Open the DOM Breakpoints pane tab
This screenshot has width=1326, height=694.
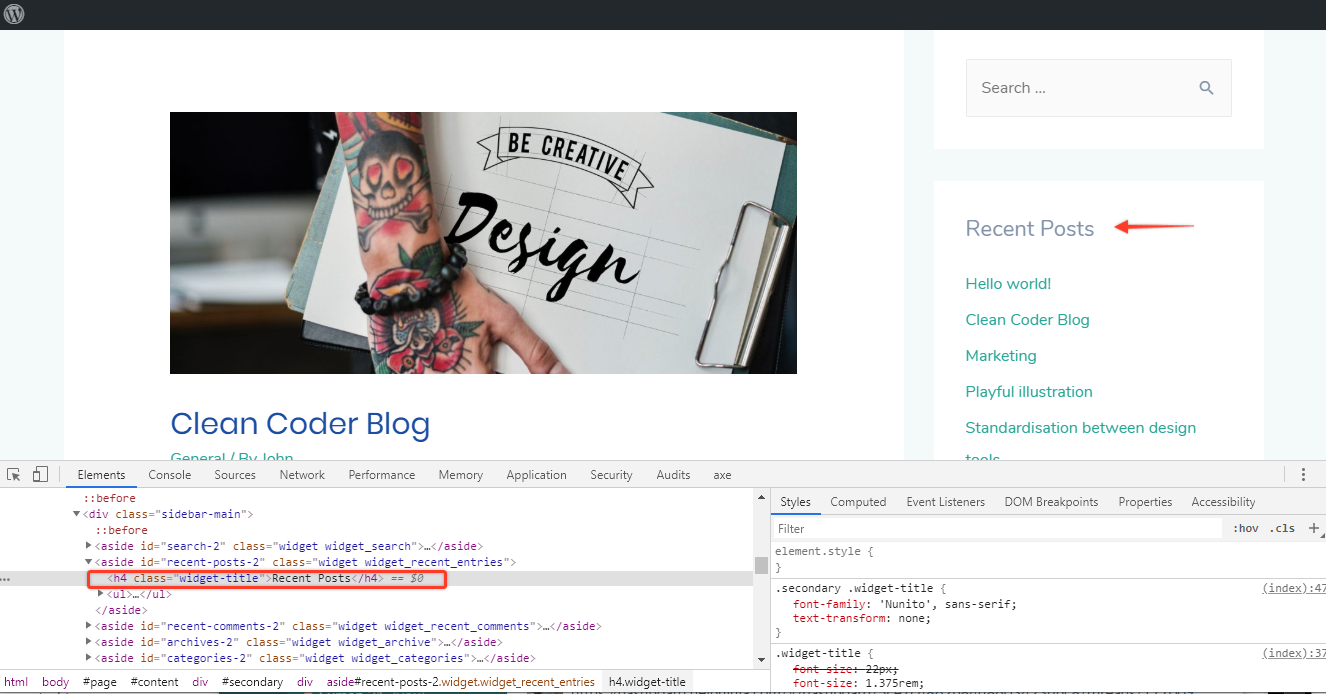point(1051,502)
